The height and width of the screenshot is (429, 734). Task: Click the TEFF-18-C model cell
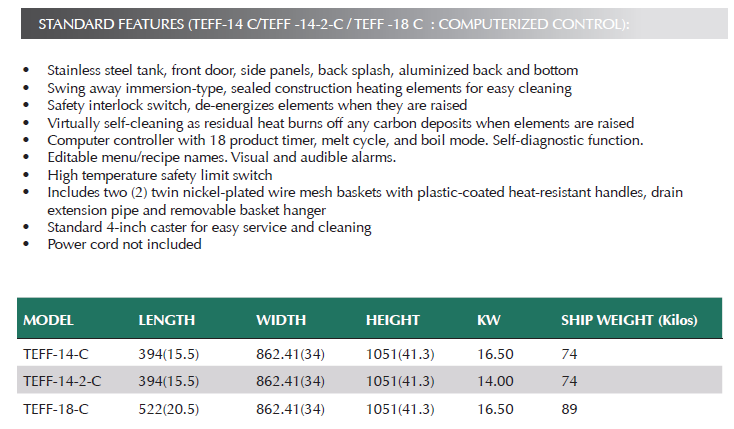click(x=56, y=409)
